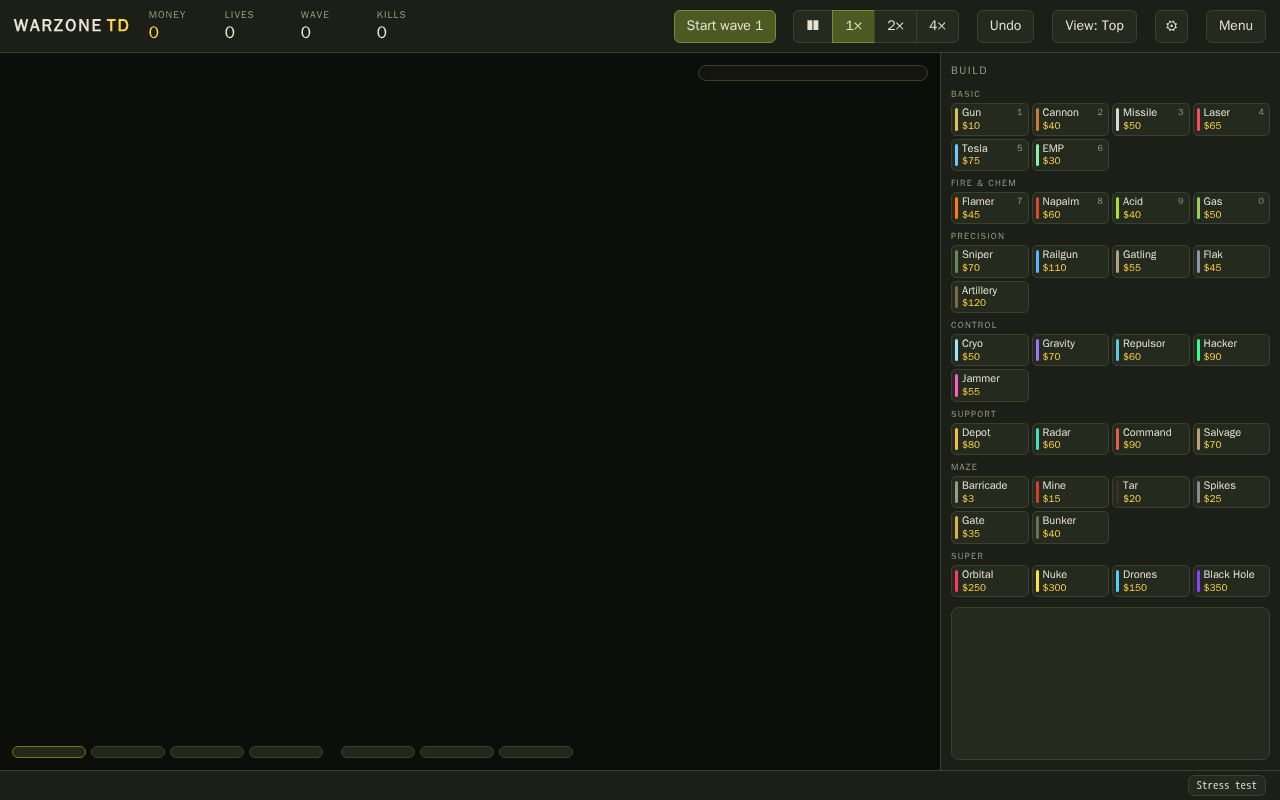Select the Artillery tower for $120
The height and width of the screenshot is (800, 1280).
tap(990, 297)
